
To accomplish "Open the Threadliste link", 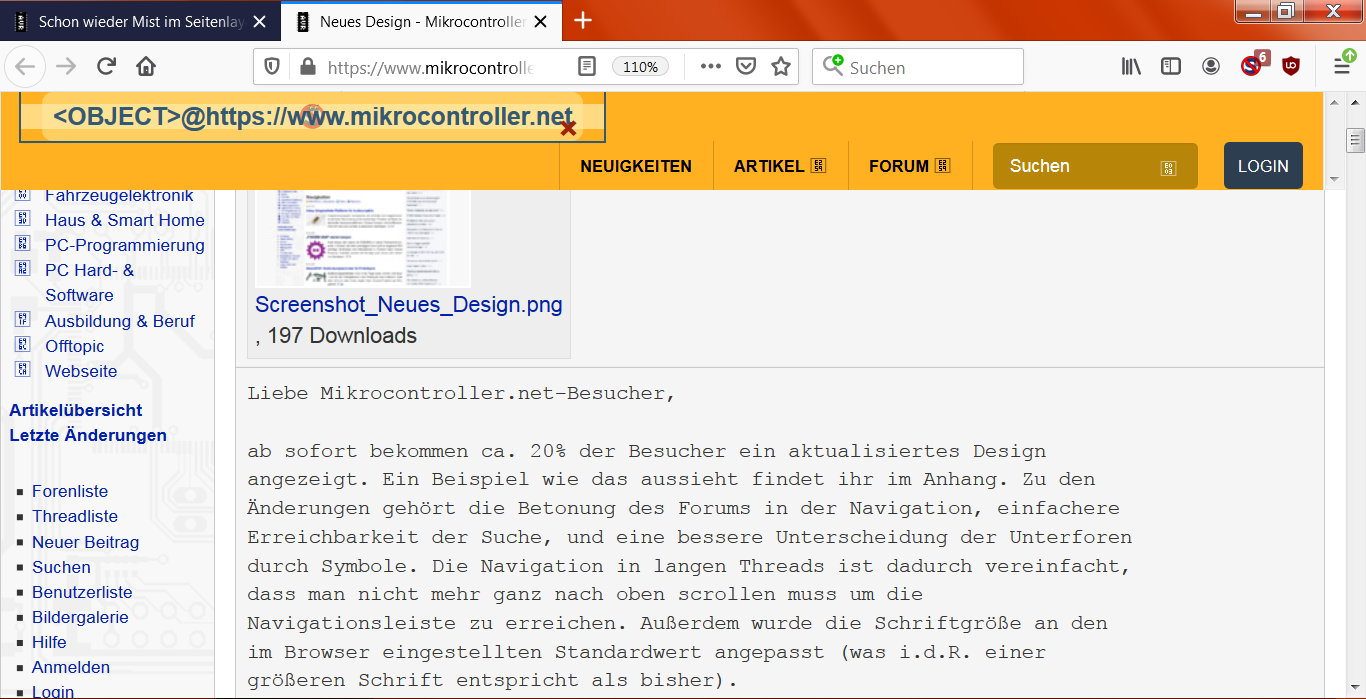I will coord(75,516).
